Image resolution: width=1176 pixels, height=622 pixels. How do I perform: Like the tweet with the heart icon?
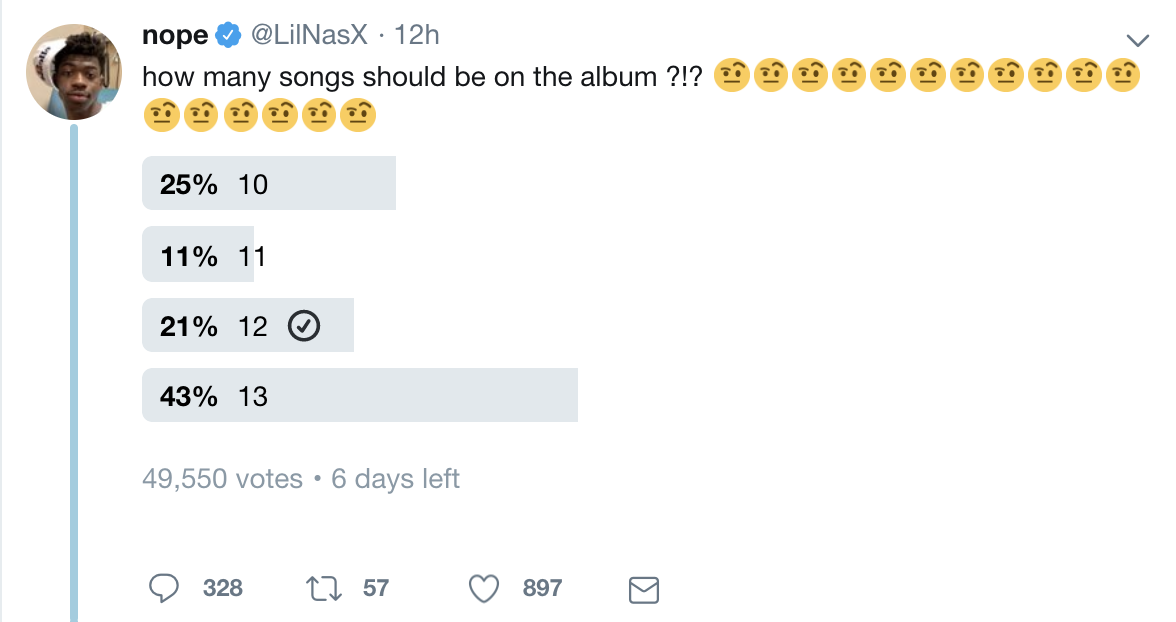pyautogui.click(x=485, y=589)
